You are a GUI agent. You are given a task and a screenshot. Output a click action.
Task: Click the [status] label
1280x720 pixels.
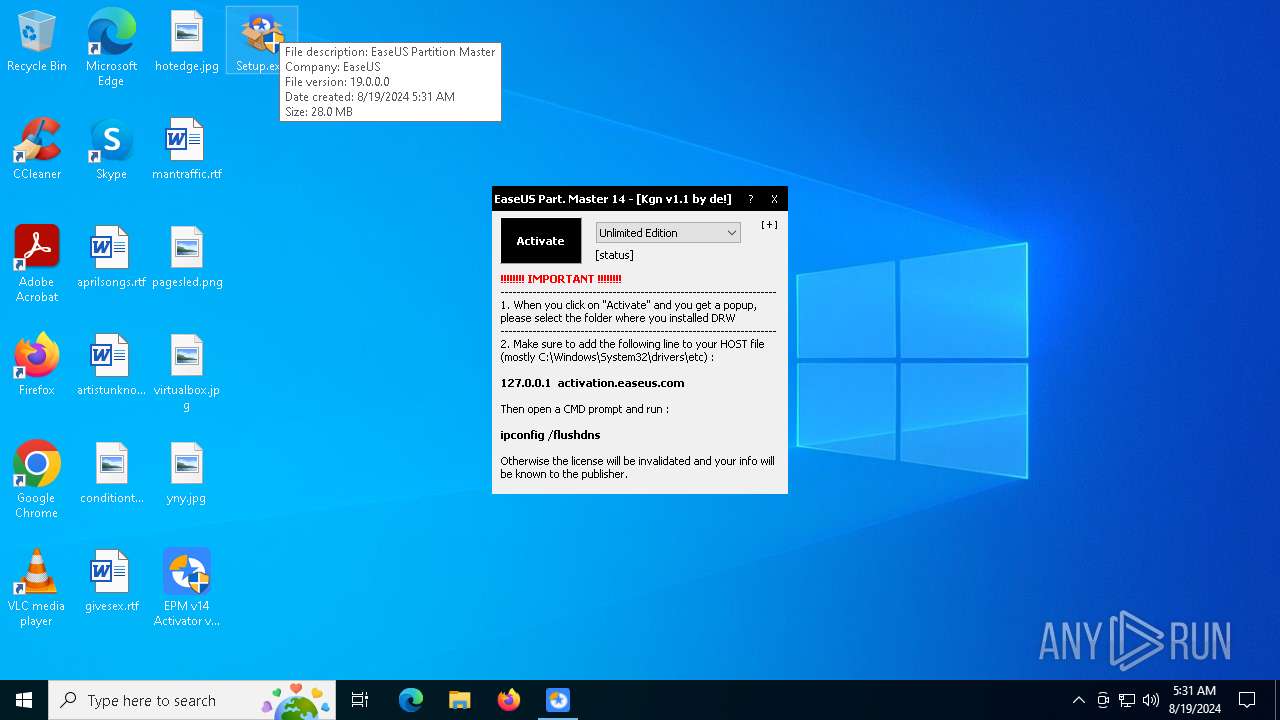point(614,255)
